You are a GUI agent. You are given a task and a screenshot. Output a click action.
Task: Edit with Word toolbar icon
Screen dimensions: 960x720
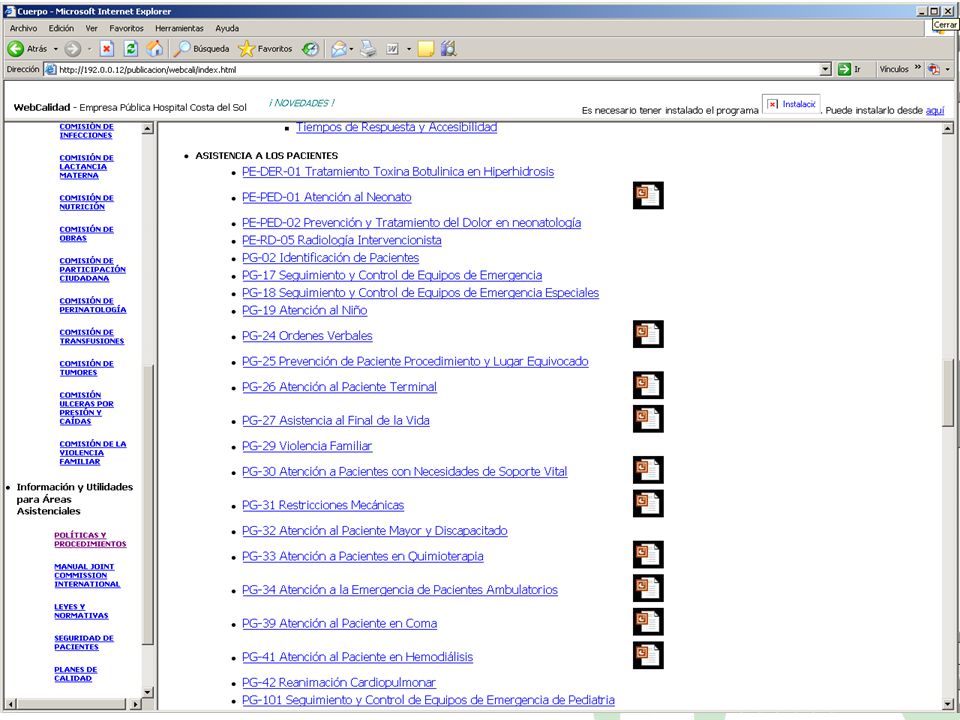coord(392,49)
